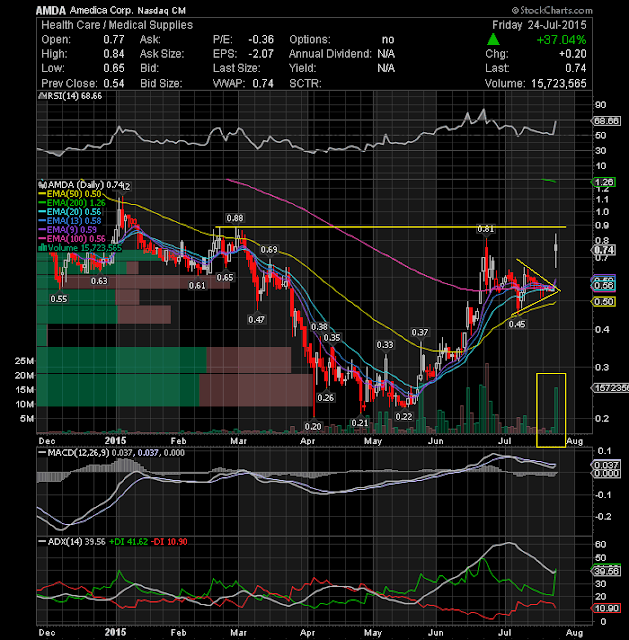
Task: Click the 0.55 December low label
Action: pyautogui.click(x=59, y=299)
